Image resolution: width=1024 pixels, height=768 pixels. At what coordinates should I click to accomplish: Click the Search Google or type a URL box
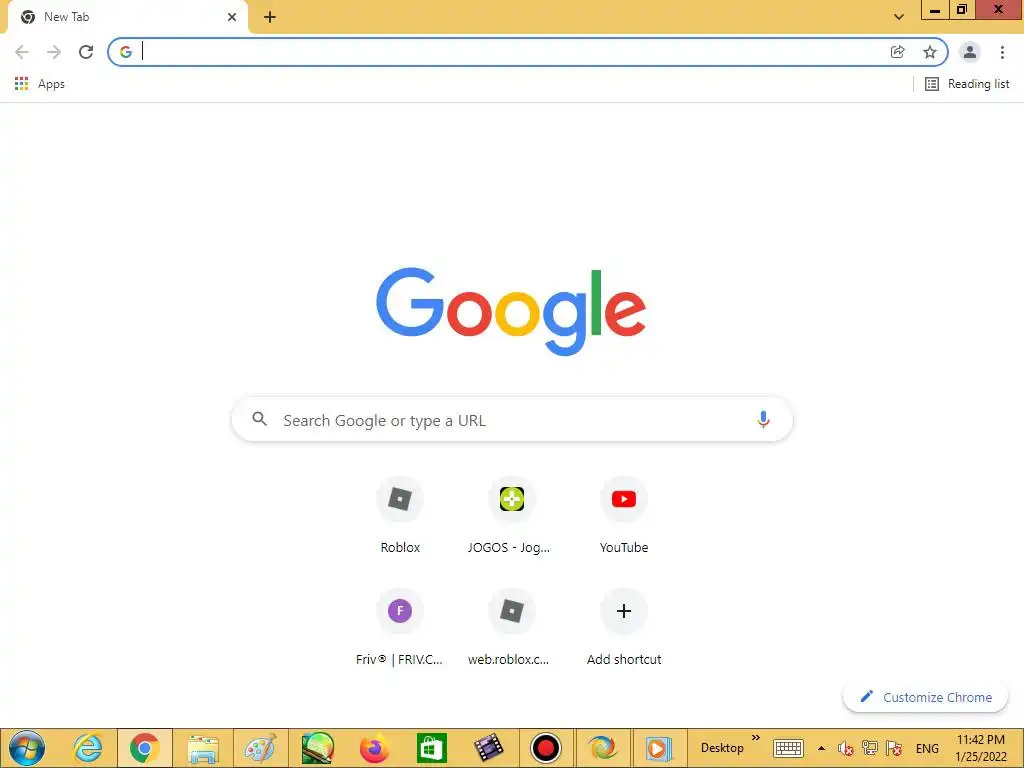coord(512,420)
